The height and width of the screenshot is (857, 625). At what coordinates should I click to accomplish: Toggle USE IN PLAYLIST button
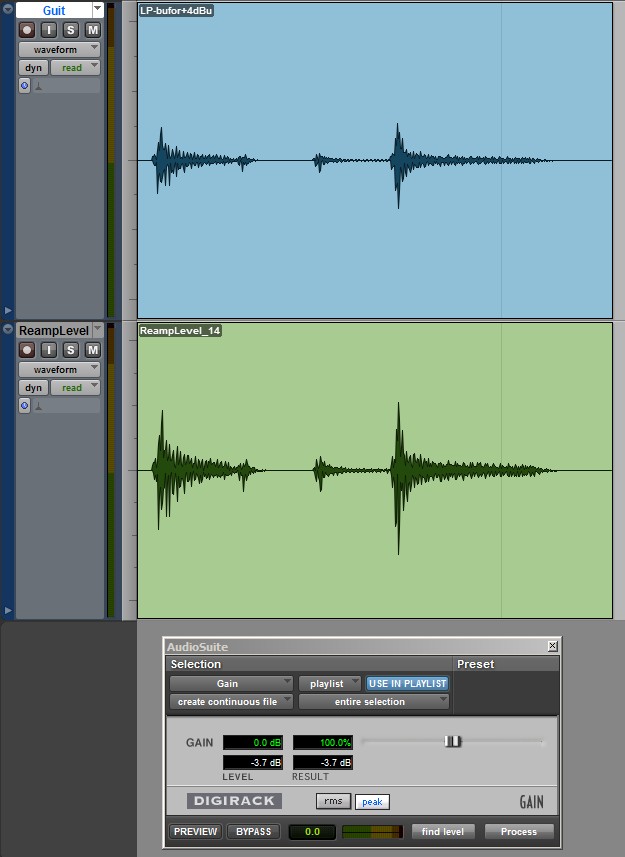click(407, 684)
